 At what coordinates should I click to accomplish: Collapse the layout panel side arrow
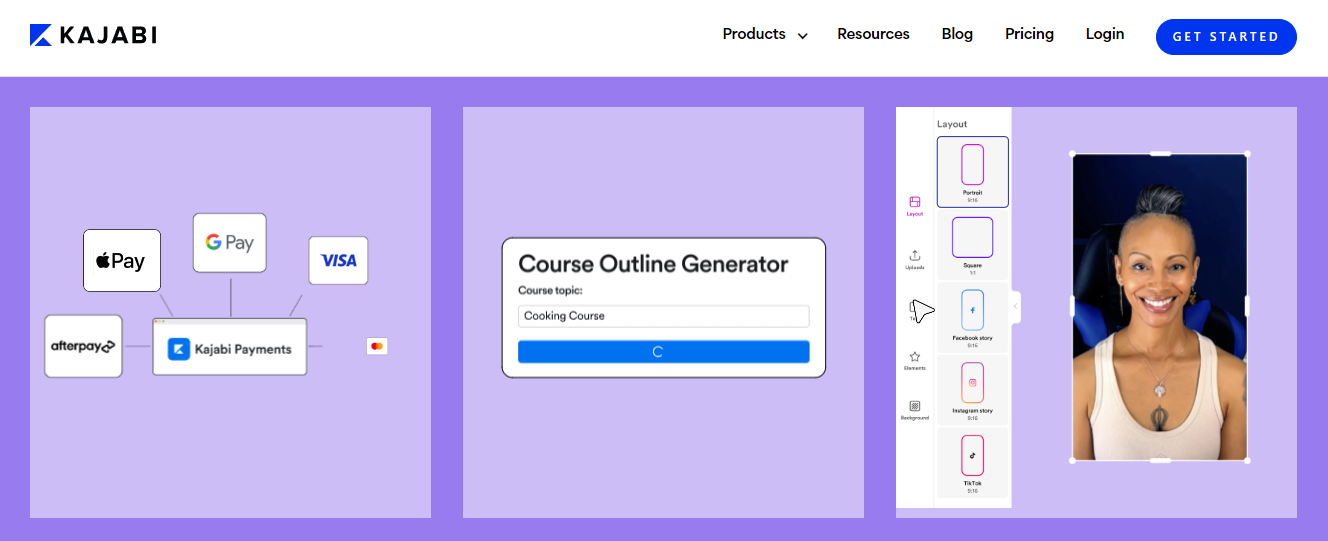point(1016,306)
